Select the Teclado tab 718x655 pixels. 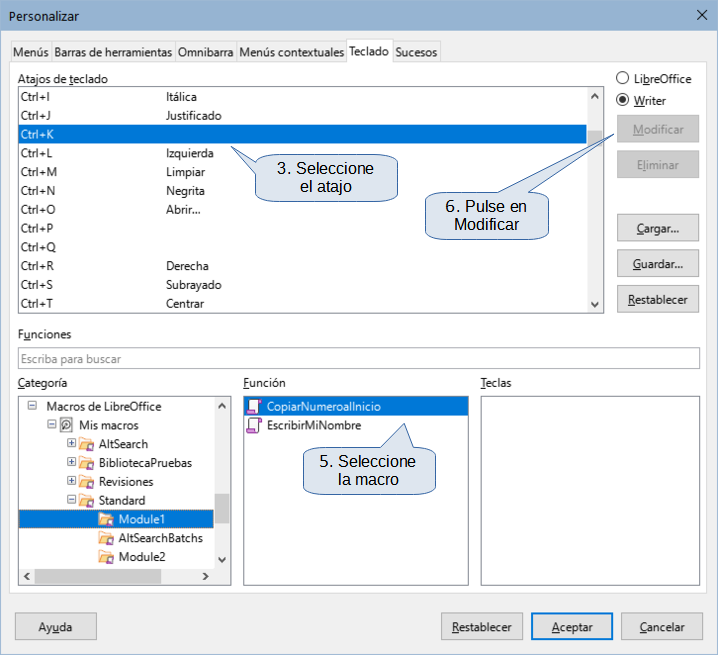click(369, 51)
